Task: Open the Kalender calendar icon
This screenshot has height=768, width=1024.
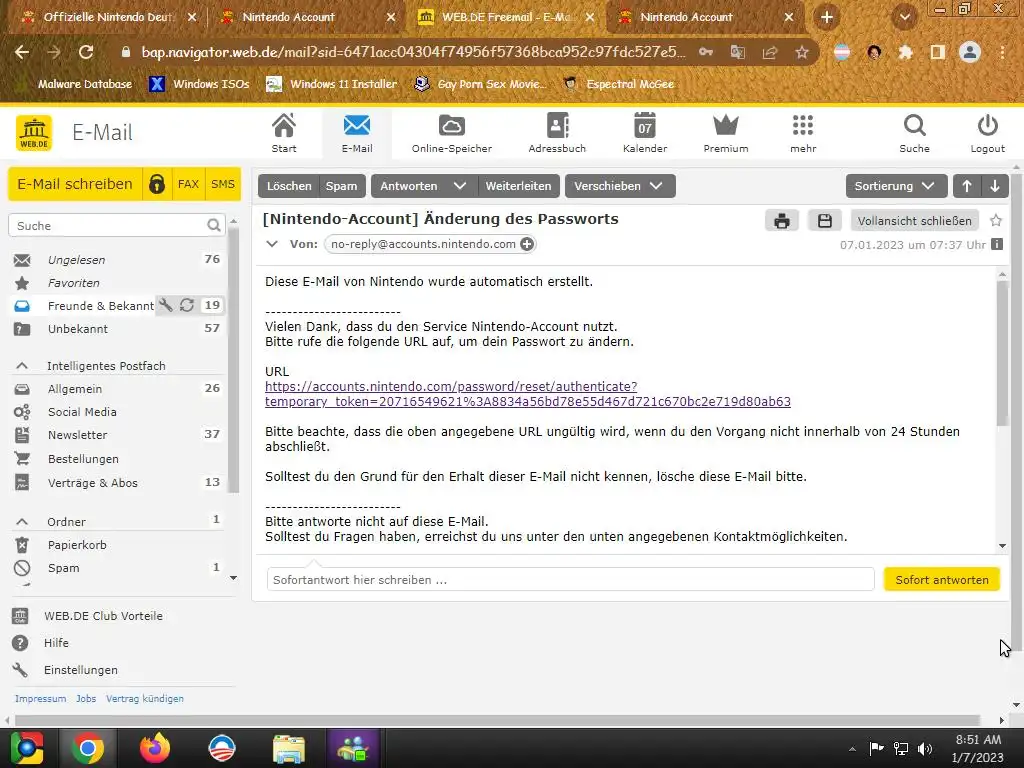Action: tap(645, 133)
